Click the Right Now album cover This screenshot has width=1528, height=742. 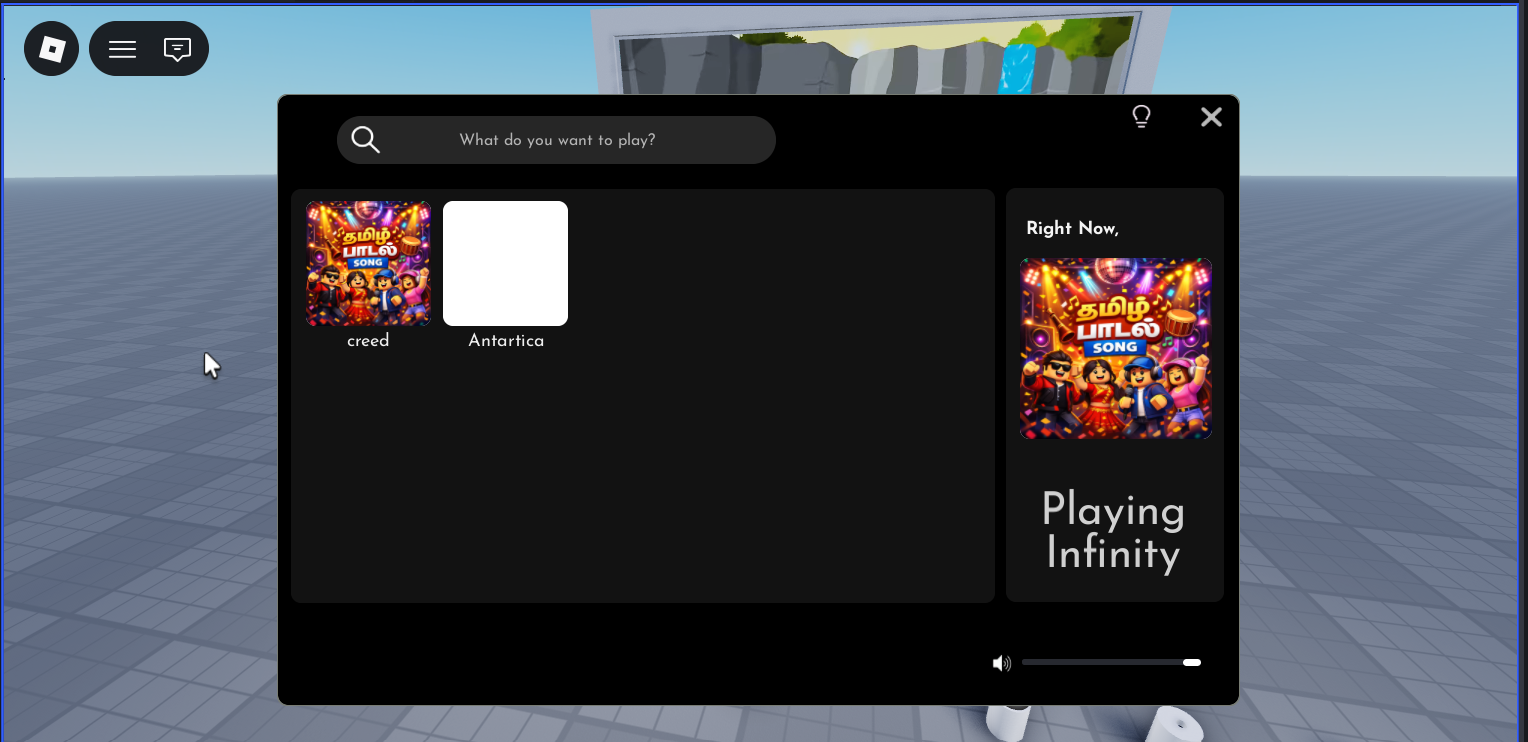click(1116, 349)
